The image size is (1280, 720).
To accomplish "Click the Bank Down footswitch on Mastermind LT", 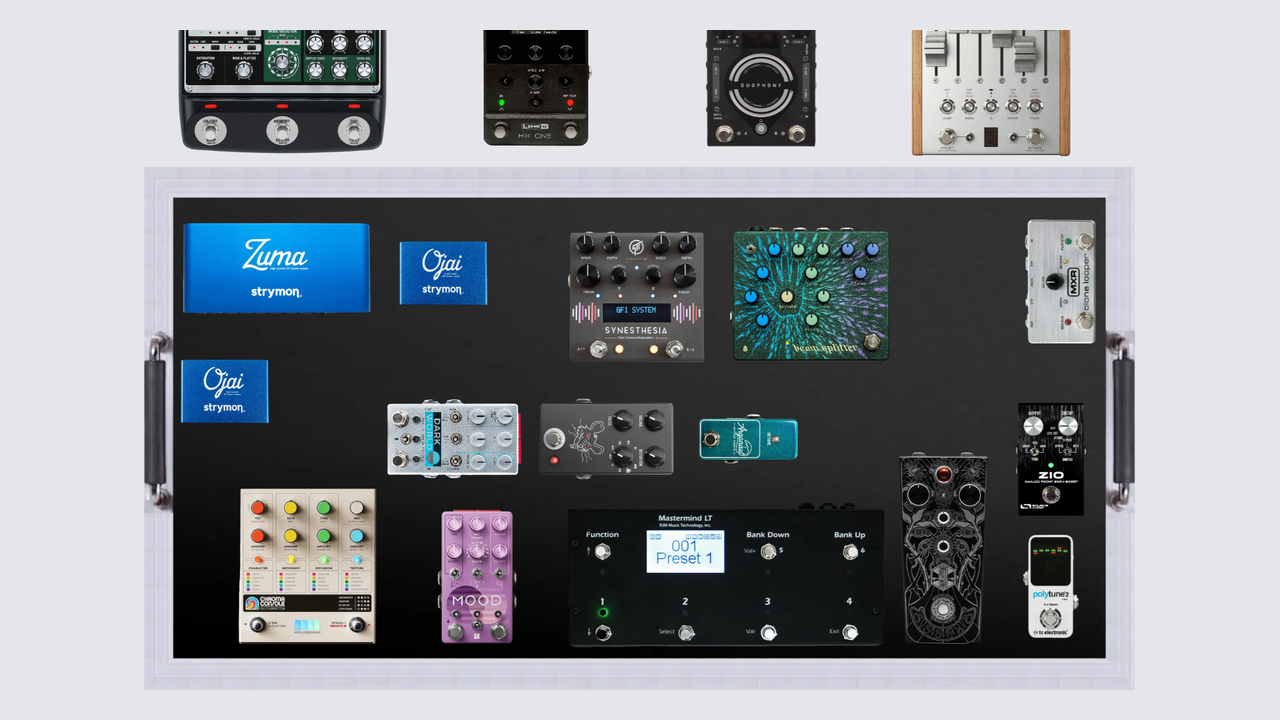I will point(768,551).
